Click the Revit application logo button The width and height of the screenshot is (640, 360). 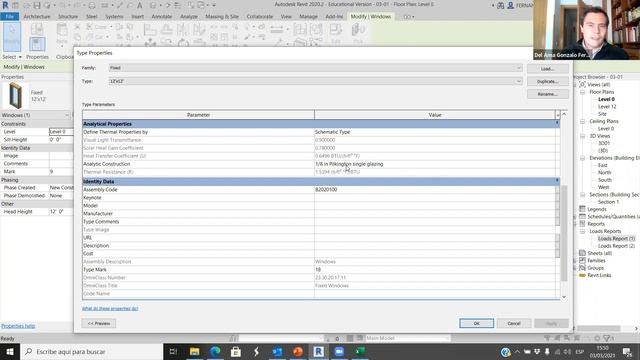pyautogui.click(x=5, y=5)
